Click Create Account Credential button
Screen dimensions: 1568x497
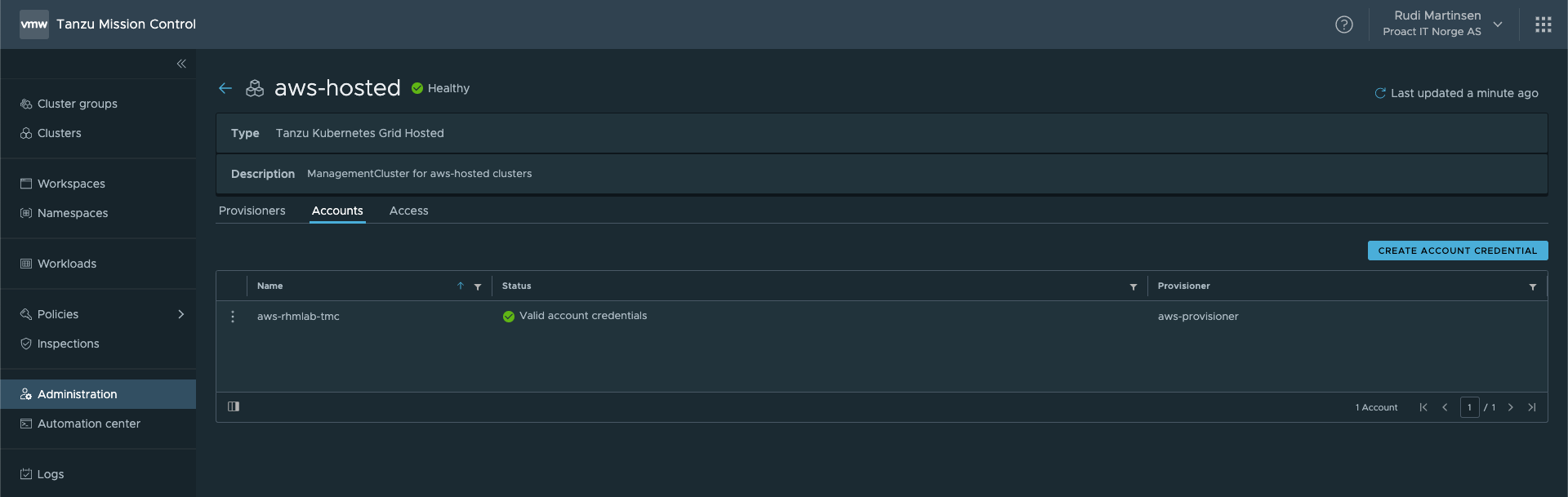click(1458, 251)
